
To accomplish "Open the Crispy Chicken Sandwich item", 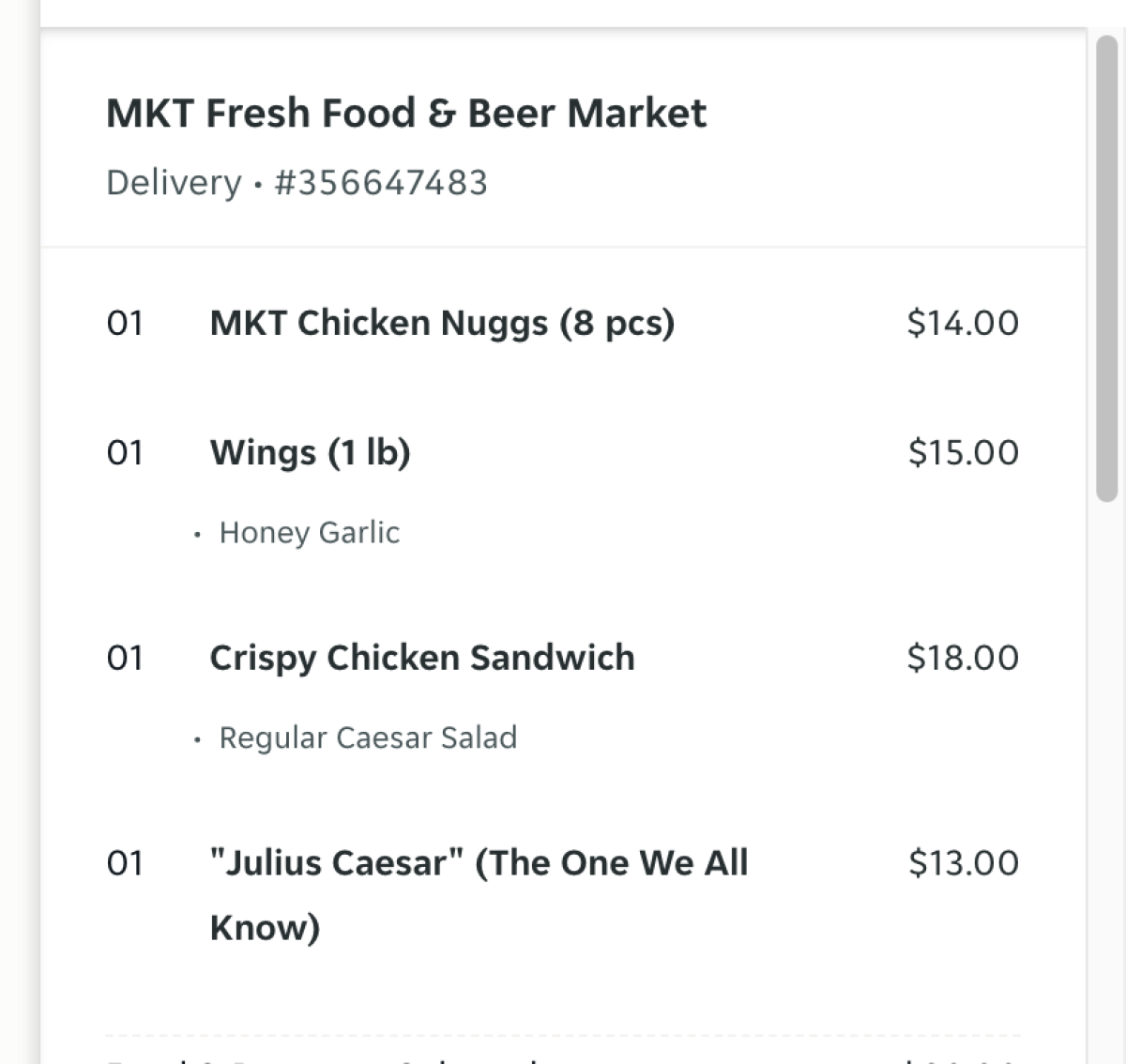I will [x=422, y=659].
